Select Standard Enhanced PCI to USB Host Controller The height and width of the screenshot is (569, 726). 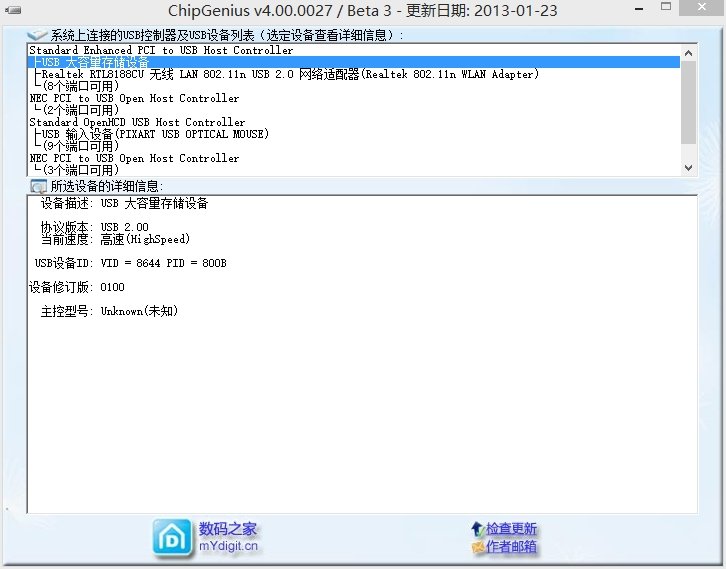161,50
